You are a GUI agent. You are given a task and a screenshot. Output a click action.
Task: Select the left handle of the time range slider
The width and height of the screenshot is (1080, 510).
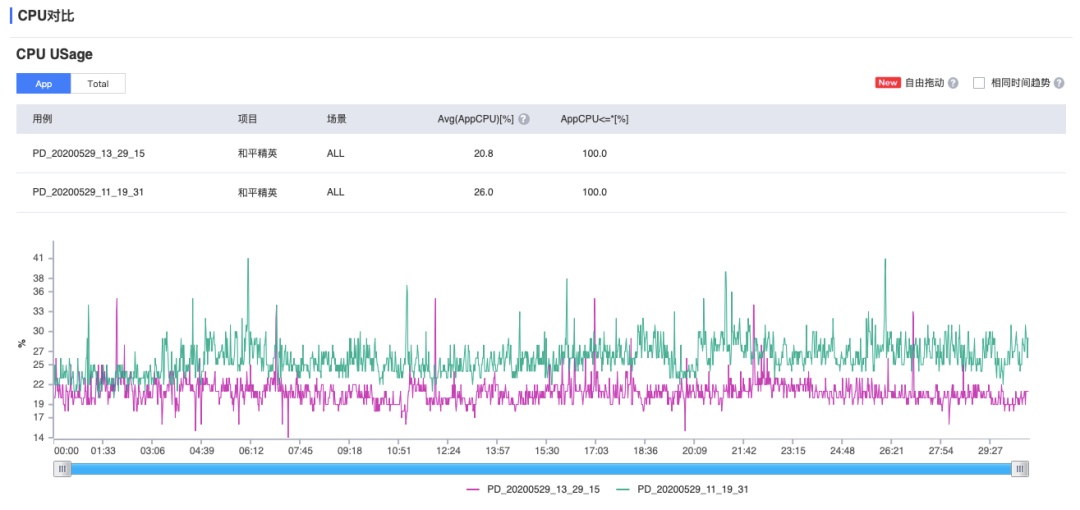click(x=63, y=469)
